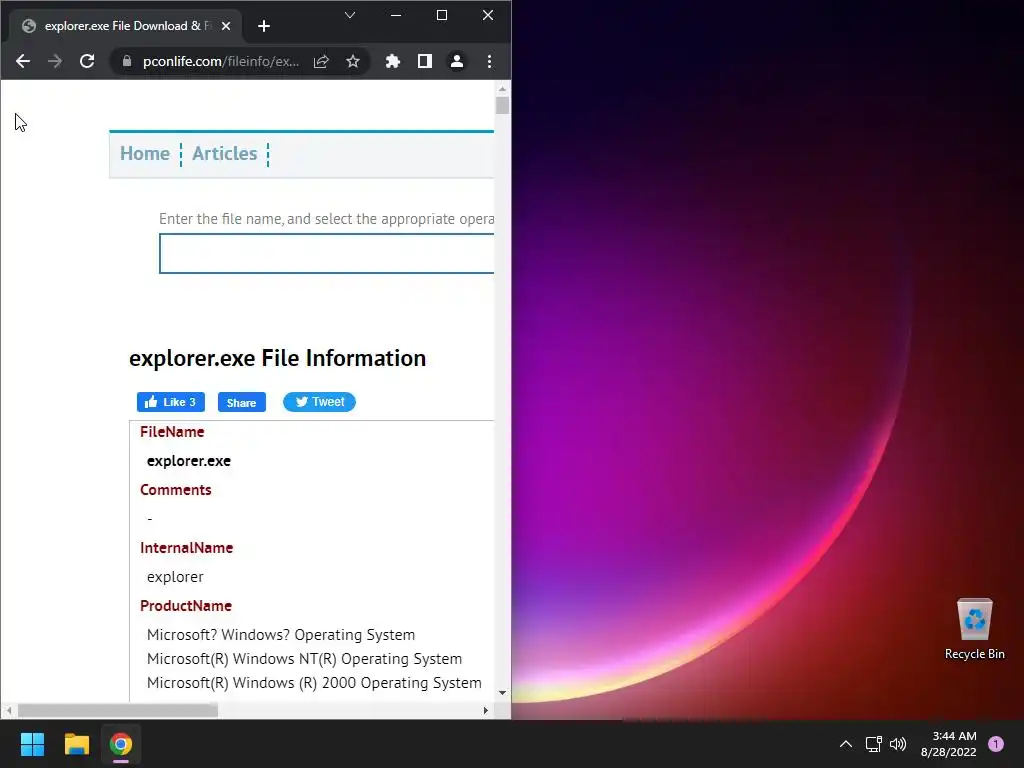Open the Articles link

tap(225, 153)
